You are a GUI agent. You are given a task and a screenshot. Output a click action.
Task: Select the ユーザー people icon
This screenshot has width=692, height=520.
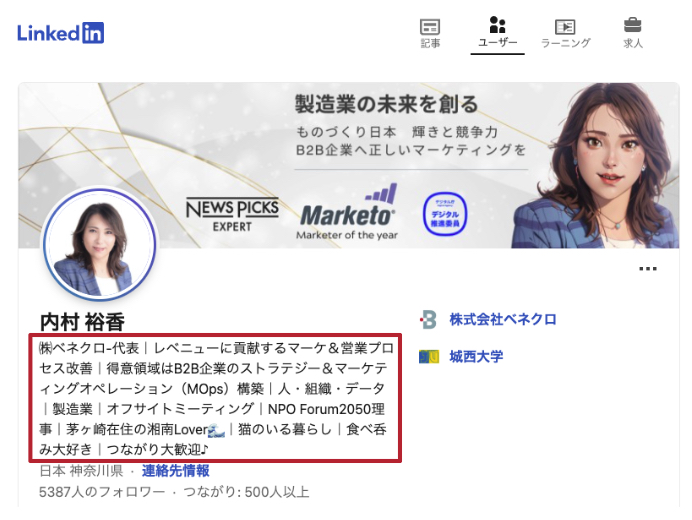click(497, 25)
